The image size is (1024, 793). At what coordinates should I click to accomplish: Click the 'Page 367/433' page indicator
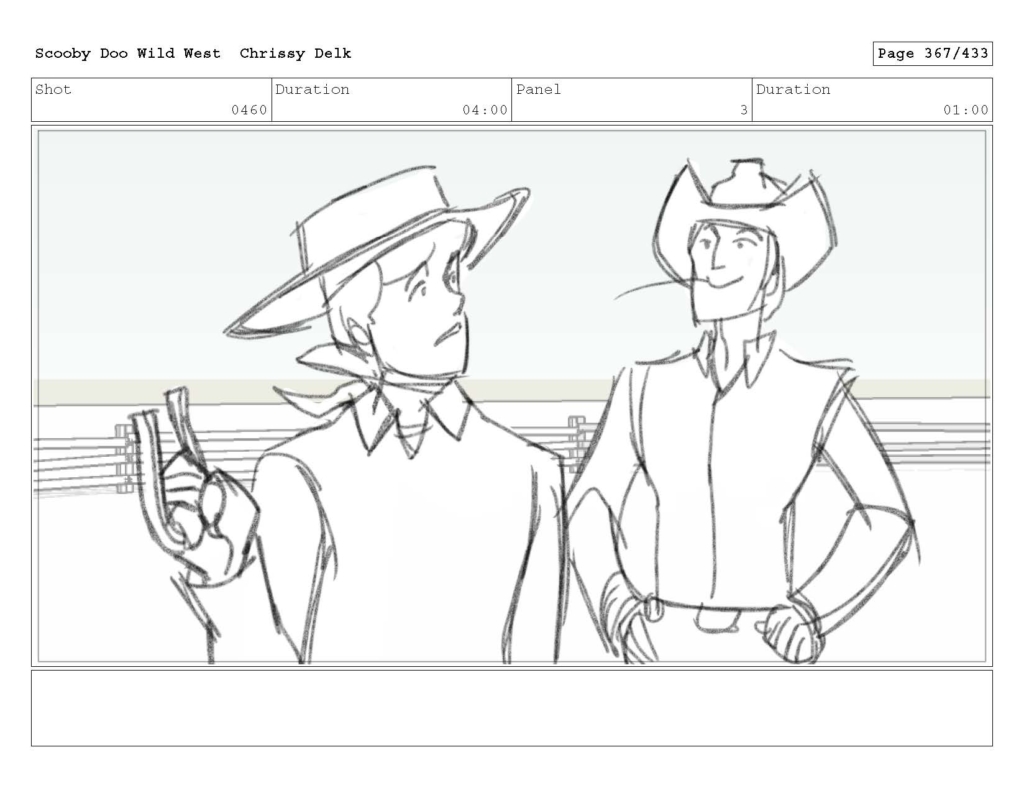tap(933, 54)
